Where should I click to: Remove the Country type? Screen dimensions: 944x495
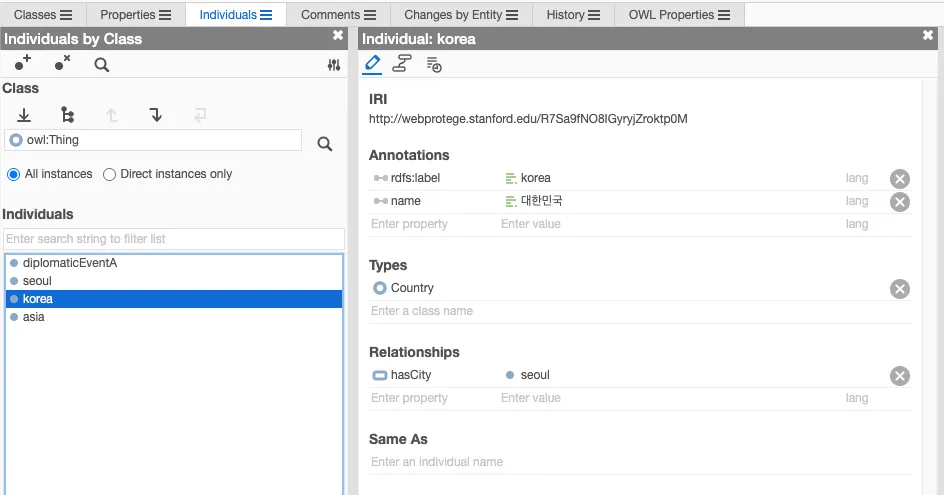pyautogui.click(x=900, y=289)
